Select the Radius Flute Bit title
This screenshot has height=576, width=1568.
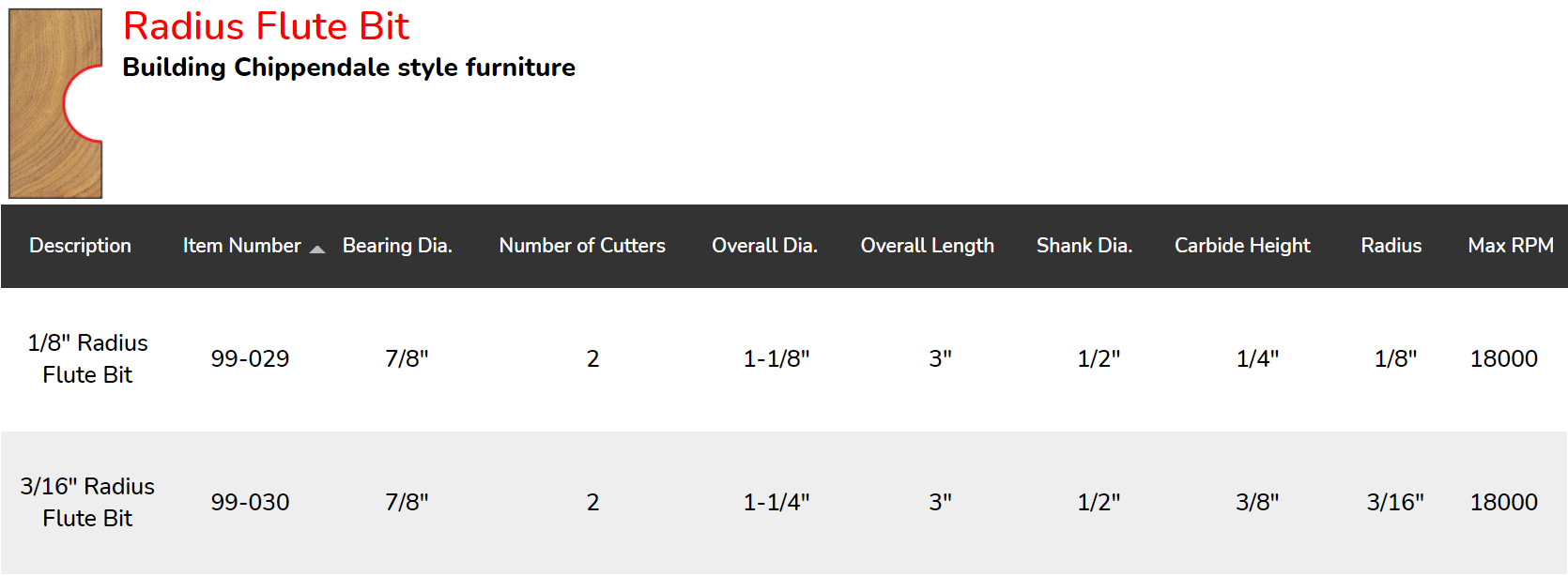(x=266, y=26)
